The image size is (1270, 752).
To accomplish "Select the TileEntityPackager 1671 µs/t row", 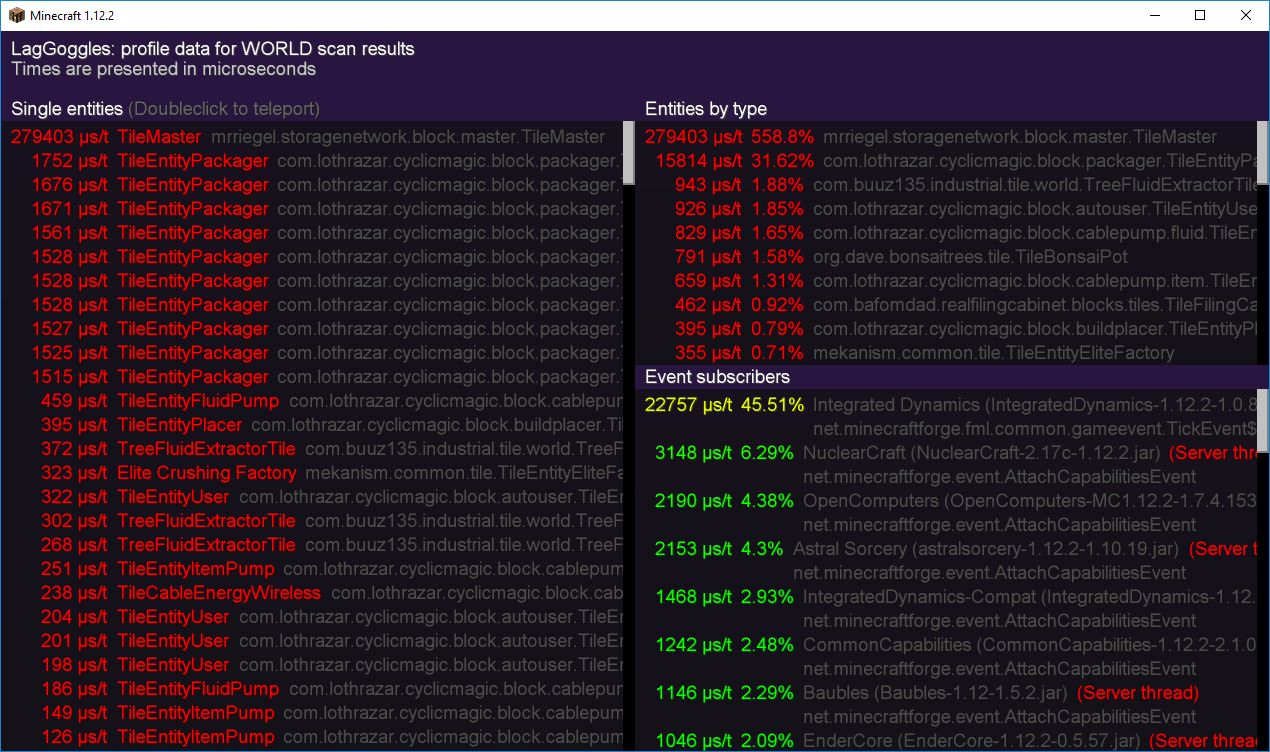I will pyautogui.click(x=312, y=209).
